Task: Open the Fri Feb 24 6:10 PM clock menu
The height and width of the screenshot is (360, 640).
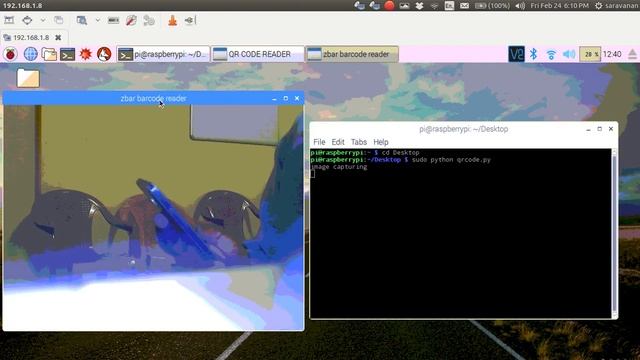Action: 560,5
